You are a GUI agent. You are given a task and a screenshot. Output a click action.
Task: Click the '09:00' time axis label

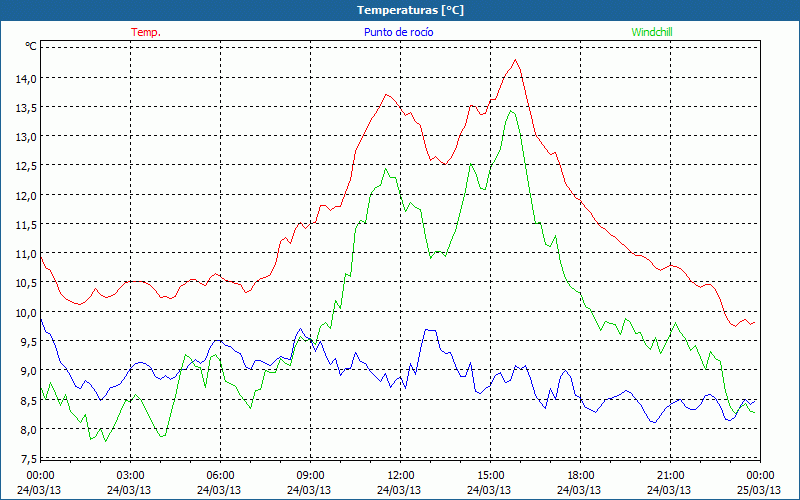click(310, 475)
